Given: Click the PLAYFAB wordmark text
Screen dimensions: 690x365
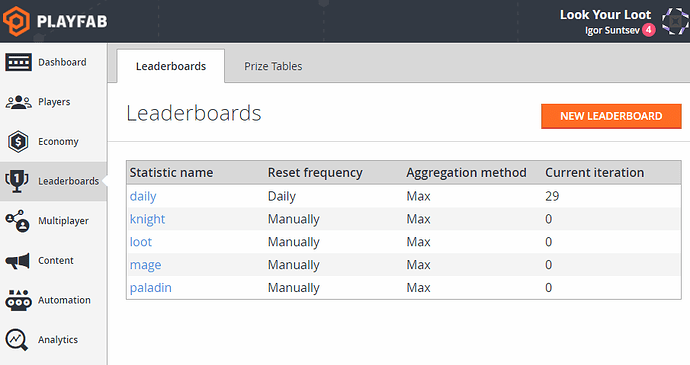Looking at the screenshot, I should coord(72,21).
